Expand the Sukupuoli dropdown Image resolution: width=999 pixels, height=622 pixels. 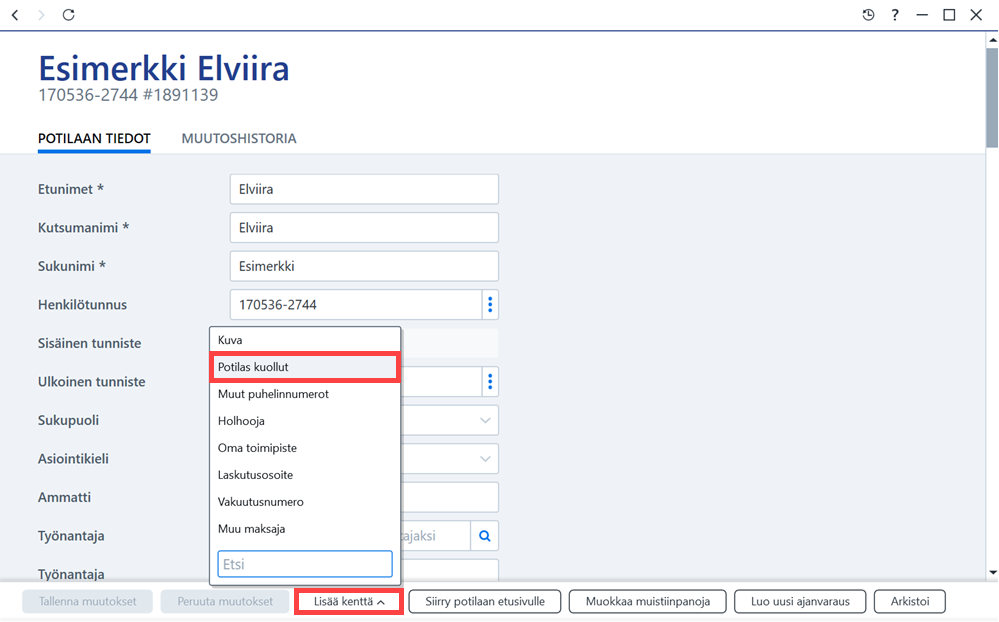485,421
